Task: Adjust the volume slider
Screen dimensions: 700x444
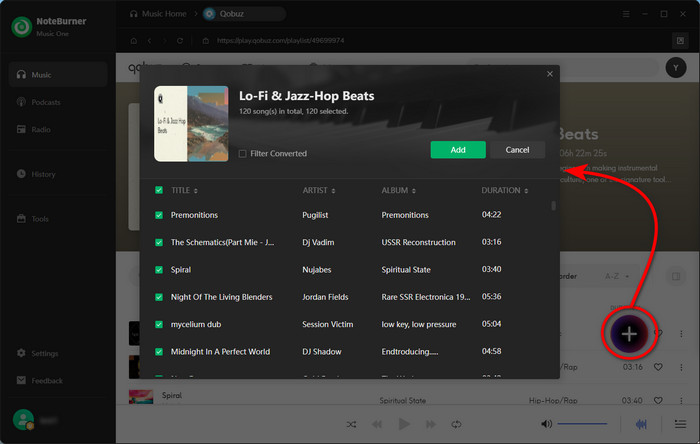Action: pos(582,424)
